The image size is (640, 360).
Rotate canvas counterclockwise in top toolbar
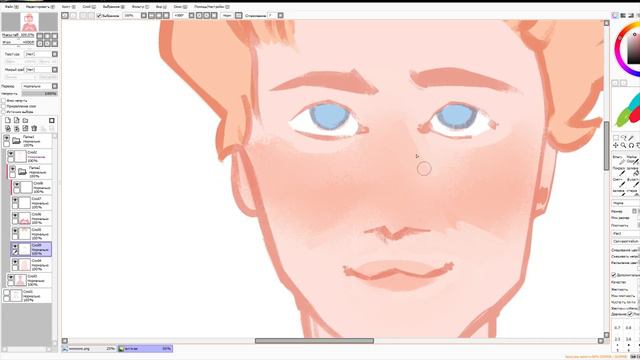(199, 16)
